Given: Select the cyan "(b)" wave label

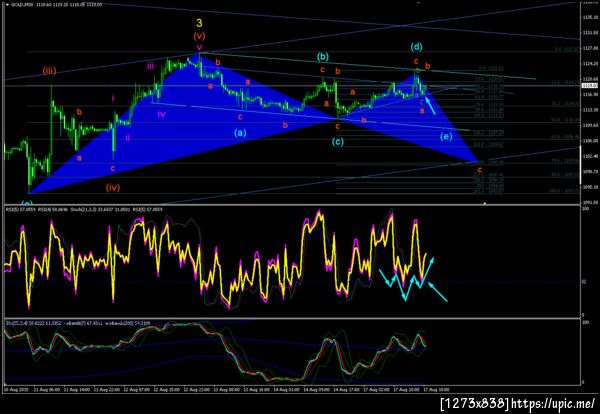Looking at the screenshot, I should (x=323, y=57).
